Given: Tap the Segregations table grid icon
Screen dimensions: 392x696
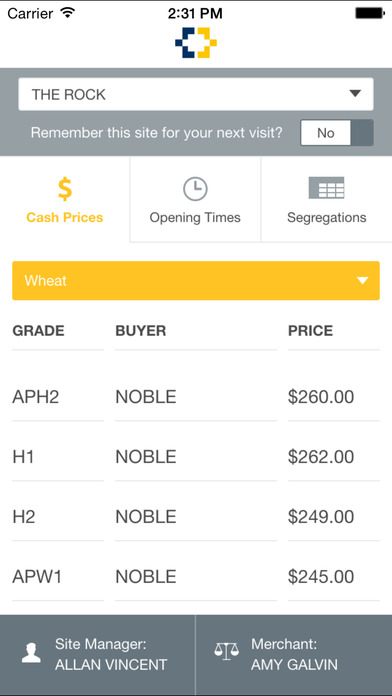Looking at the screenshot, I should [x=326, y=188].
